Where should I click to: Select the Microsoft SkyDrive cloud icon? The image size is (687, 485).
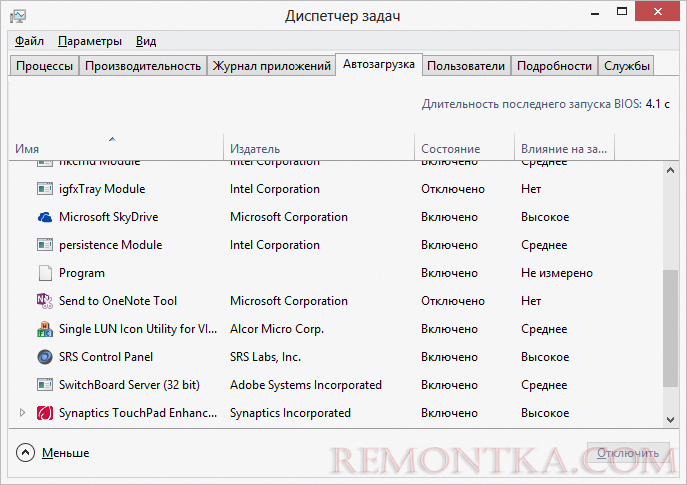click(45, 217)
